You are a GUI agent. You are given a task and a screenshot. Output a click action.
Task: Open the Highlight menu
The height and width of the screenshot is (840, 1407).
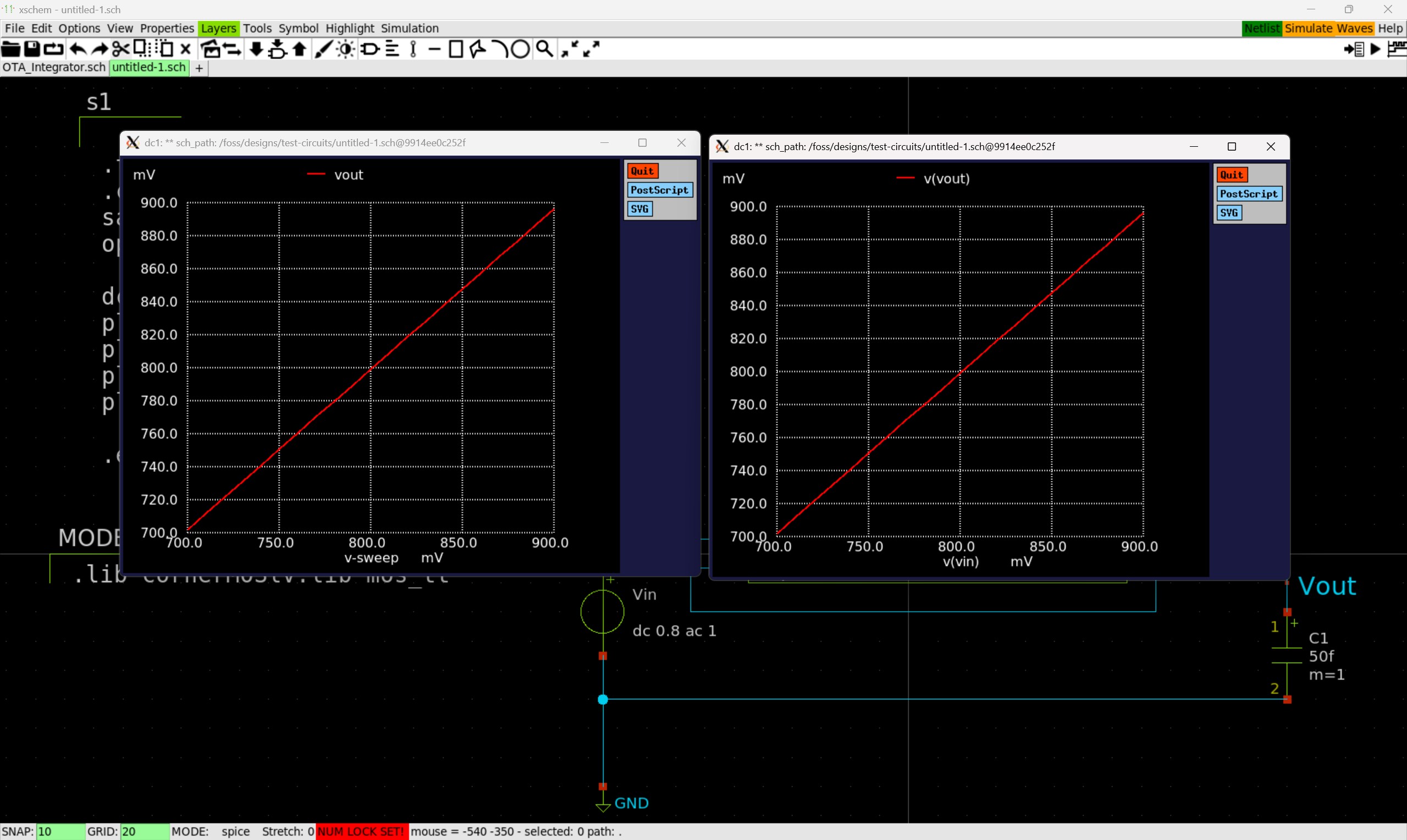tap(349, 28)
